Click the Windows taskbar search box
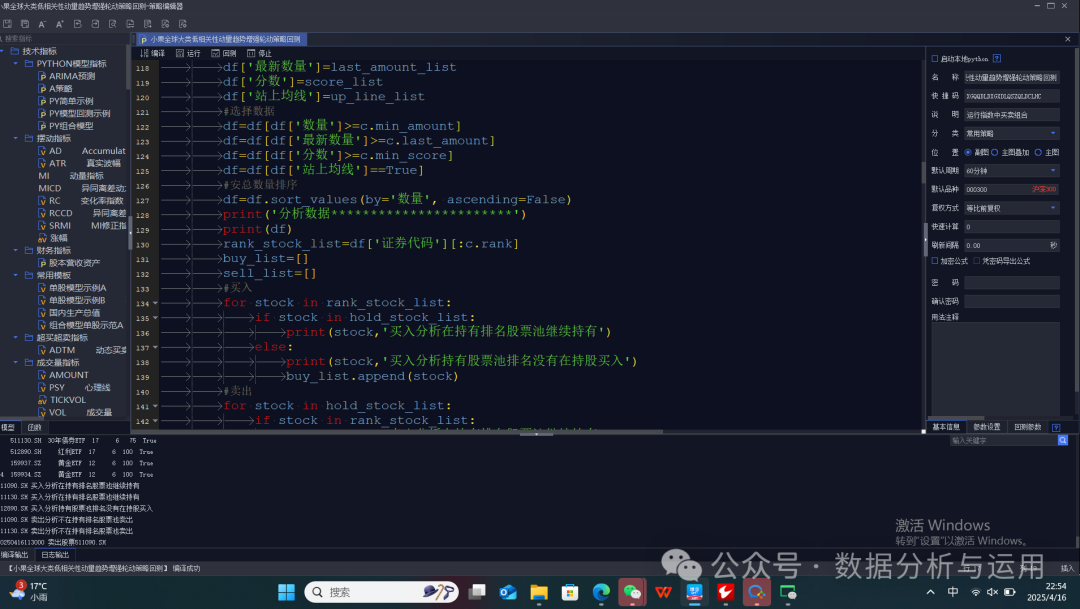 [382, 592]
